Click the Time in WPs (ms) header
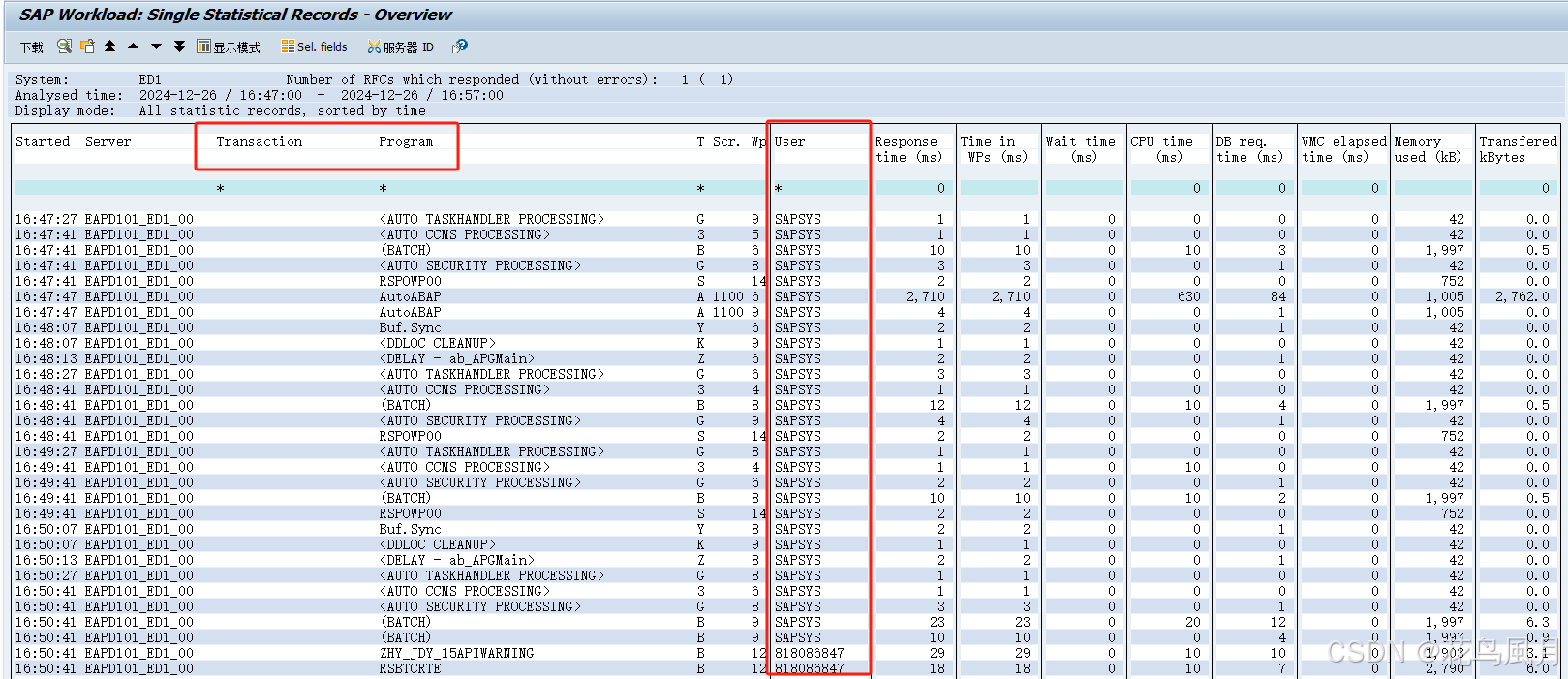The image size is (1568, 679). tap(994, 149)
